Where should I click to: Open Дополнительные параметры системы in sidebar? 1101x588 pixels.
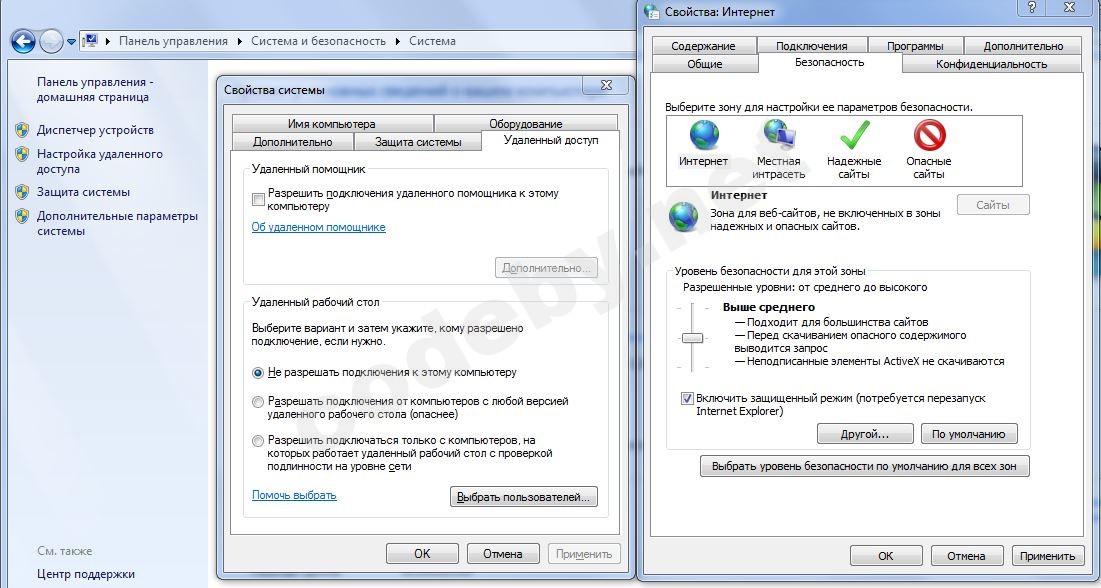coord(117,223)
